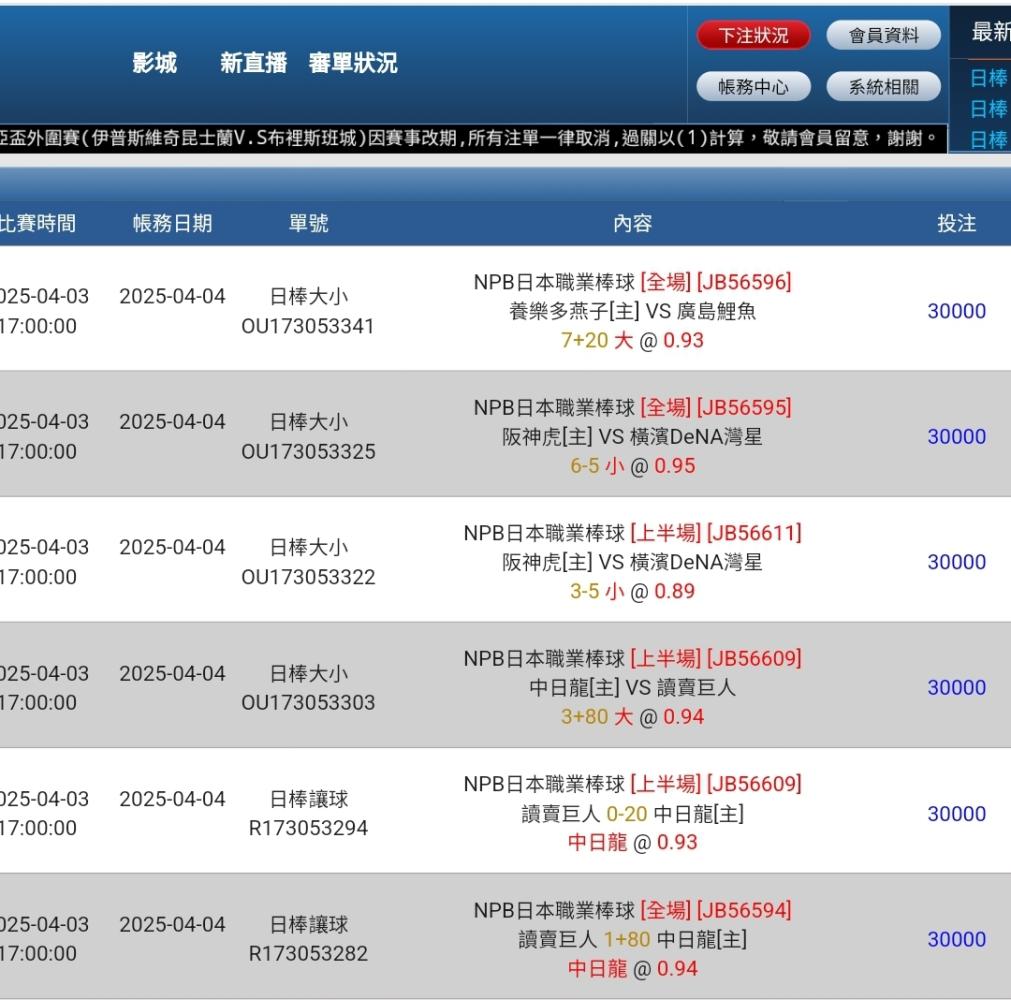The image size is (1011, 1000).
Task: Click the 最新 panel heading
Action: (x=990, y=31)
